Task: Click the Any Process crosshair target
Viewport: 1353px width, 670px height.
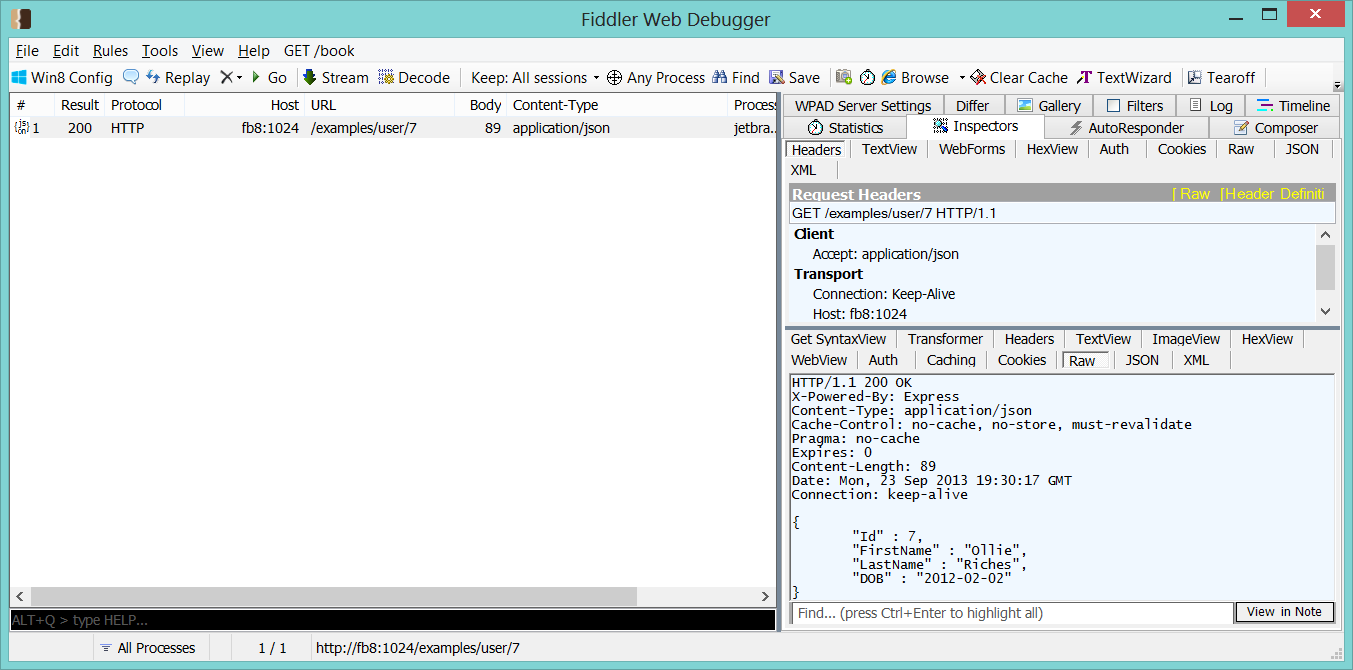Action: point(615,77)
